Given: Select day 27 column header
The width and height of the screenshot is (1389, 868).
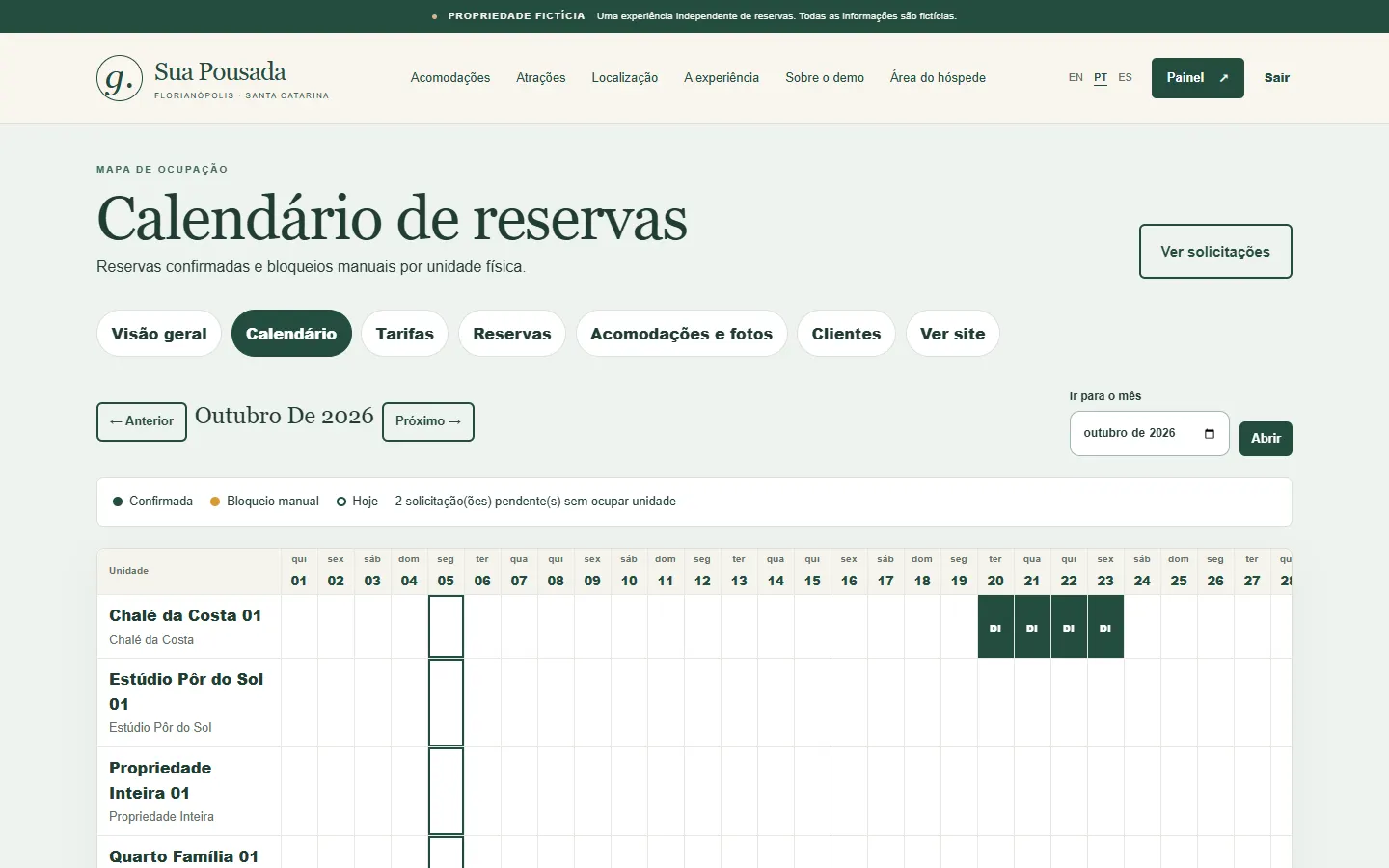Looking at the screenshot, I should click(1252, 572).
